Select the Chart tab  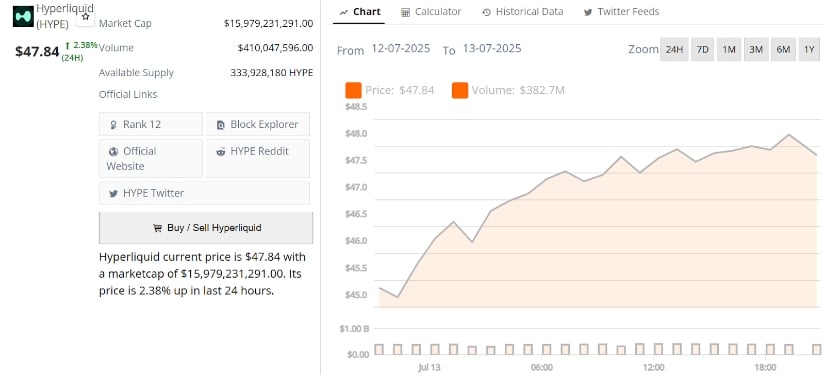(x=360, y=12)
